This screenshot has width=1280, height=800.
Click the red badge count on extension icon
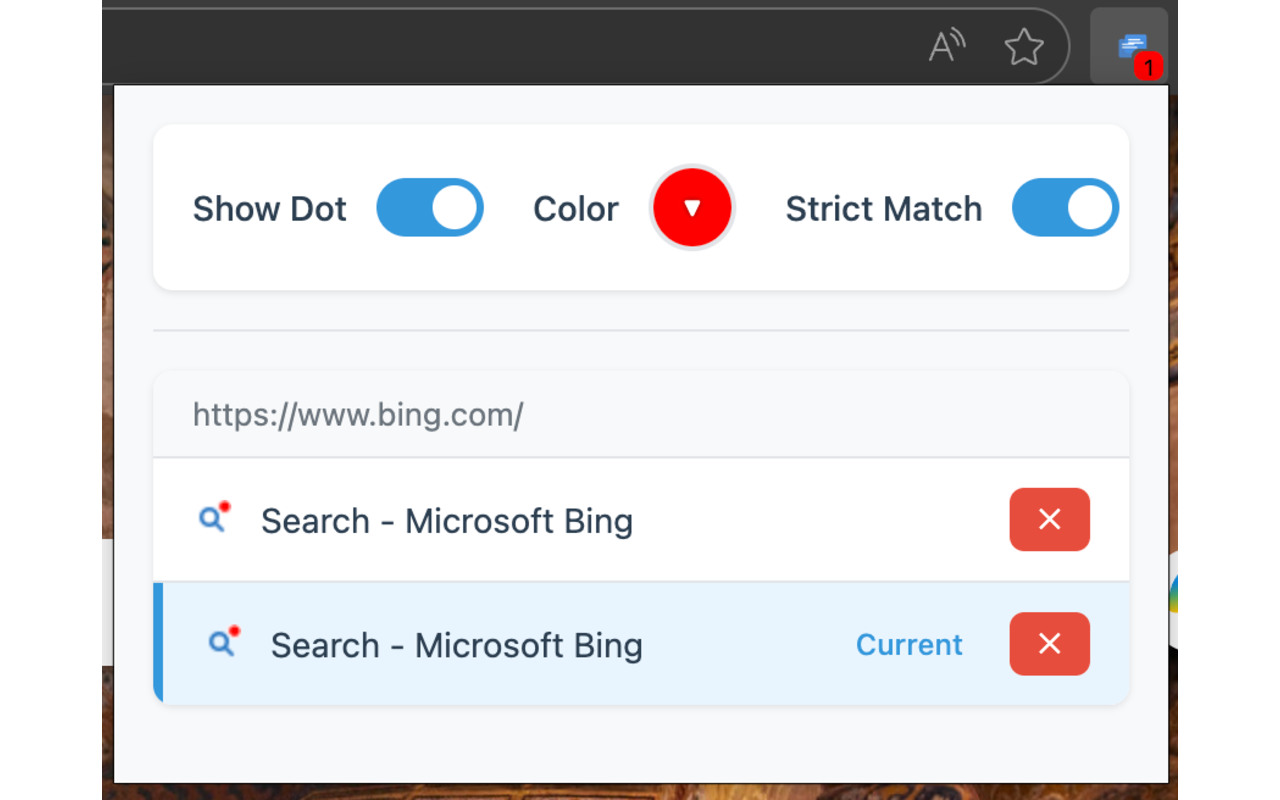(x=1149, y=67)
